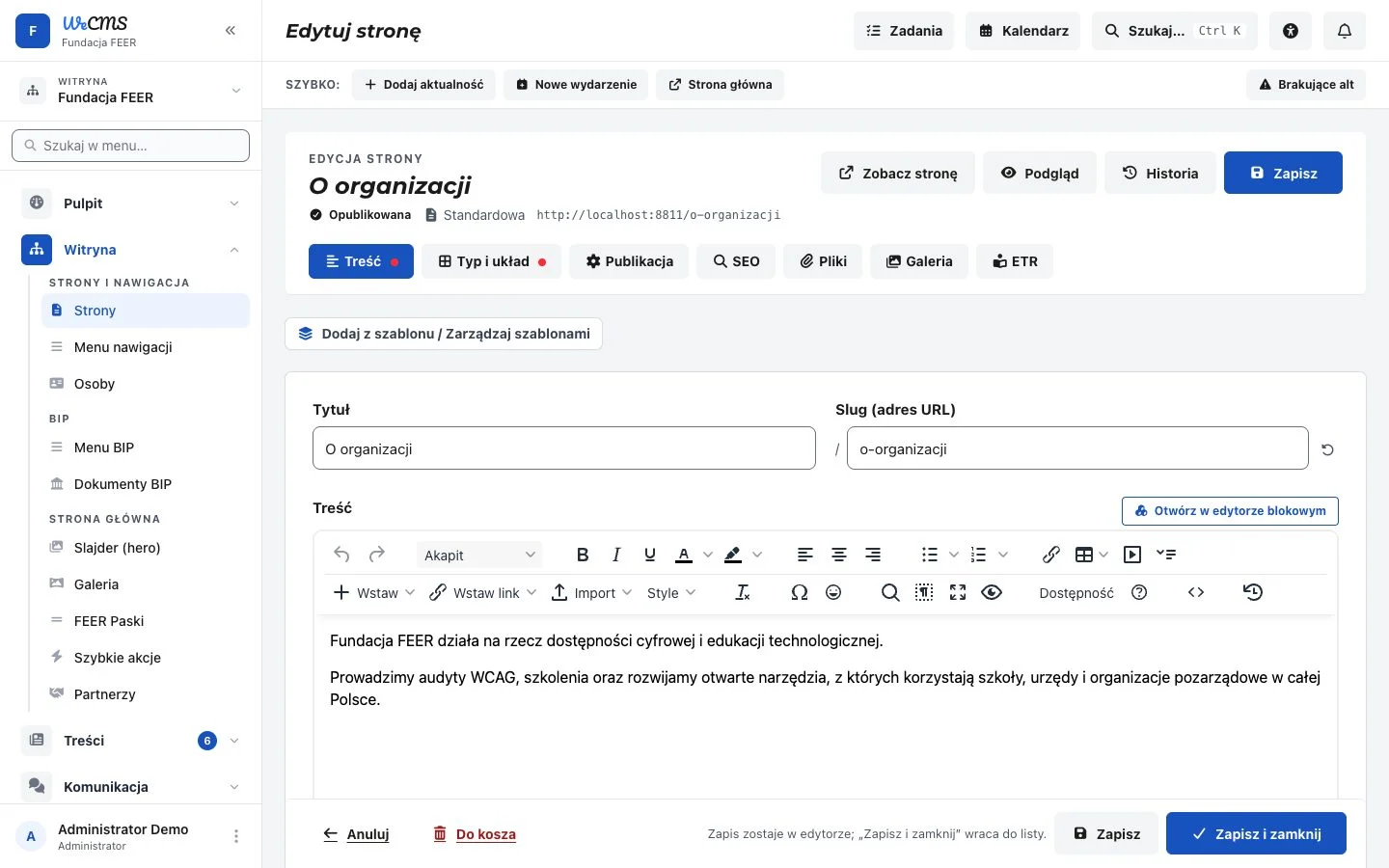Click the Zapisz i zamknij button

1256,834
